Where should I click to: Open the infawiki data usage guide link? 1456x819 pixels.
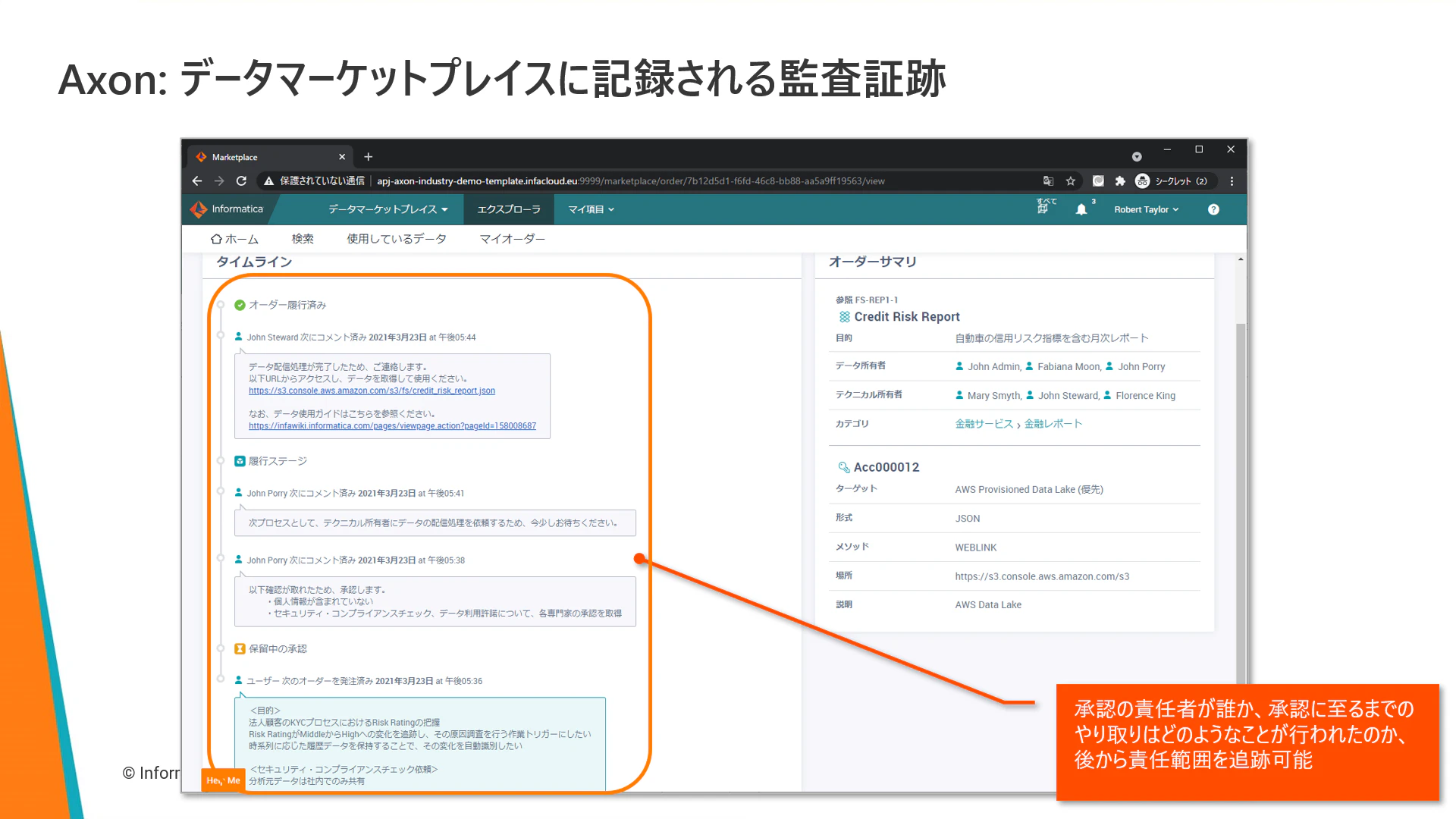392,425
